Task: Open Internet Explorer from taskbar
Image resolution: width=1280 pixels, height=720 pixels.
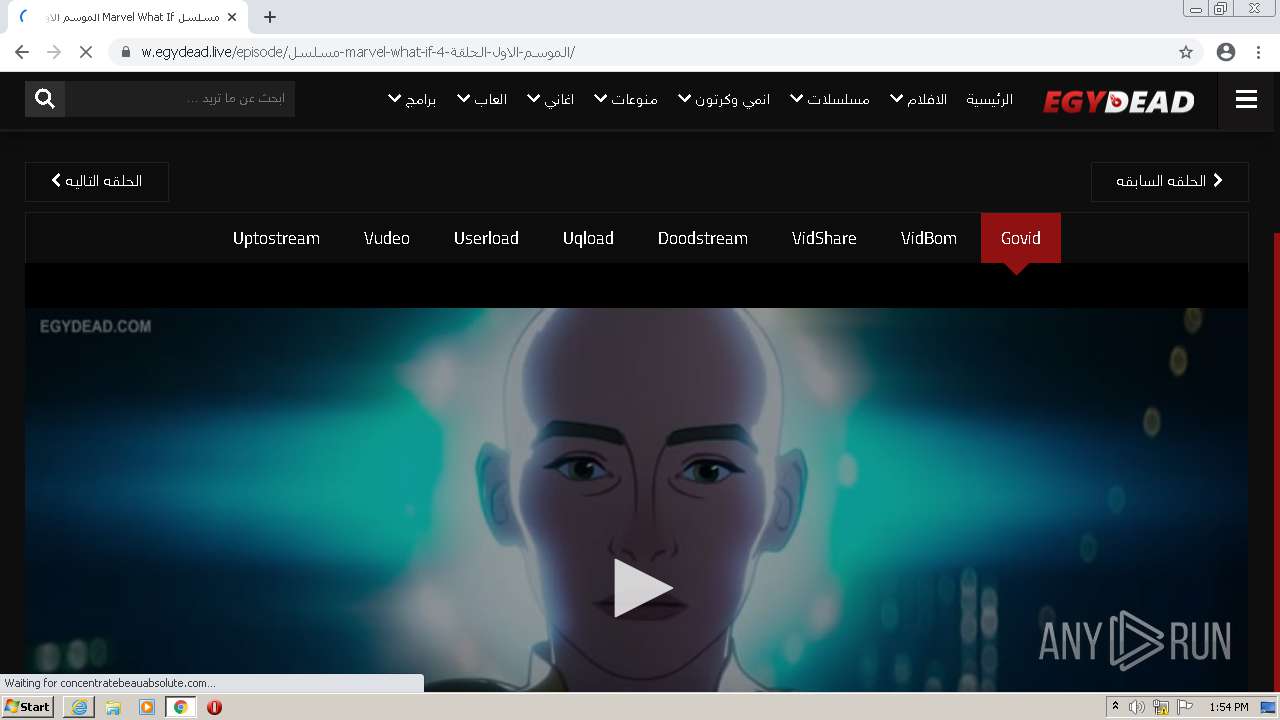Action: coord(79,707)
